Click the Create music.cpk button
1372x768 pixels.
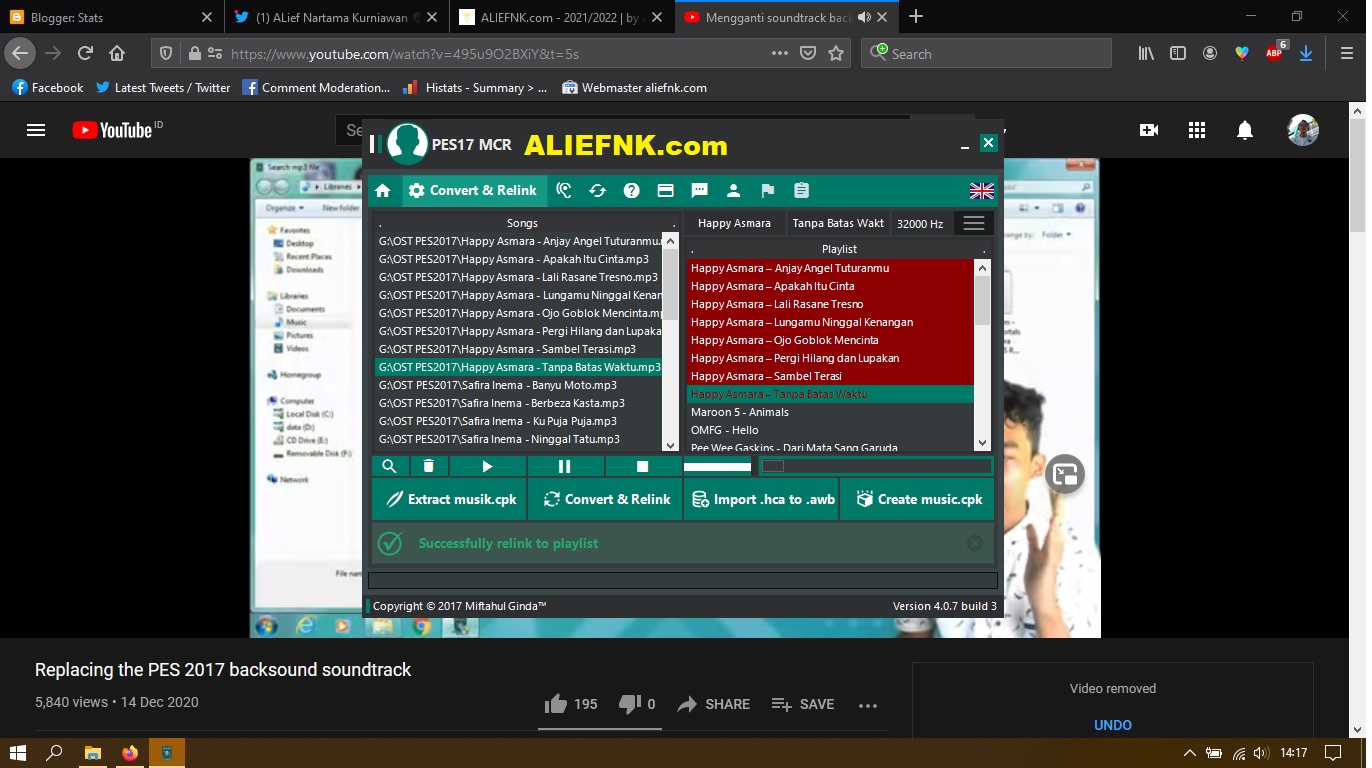(917, 499)
